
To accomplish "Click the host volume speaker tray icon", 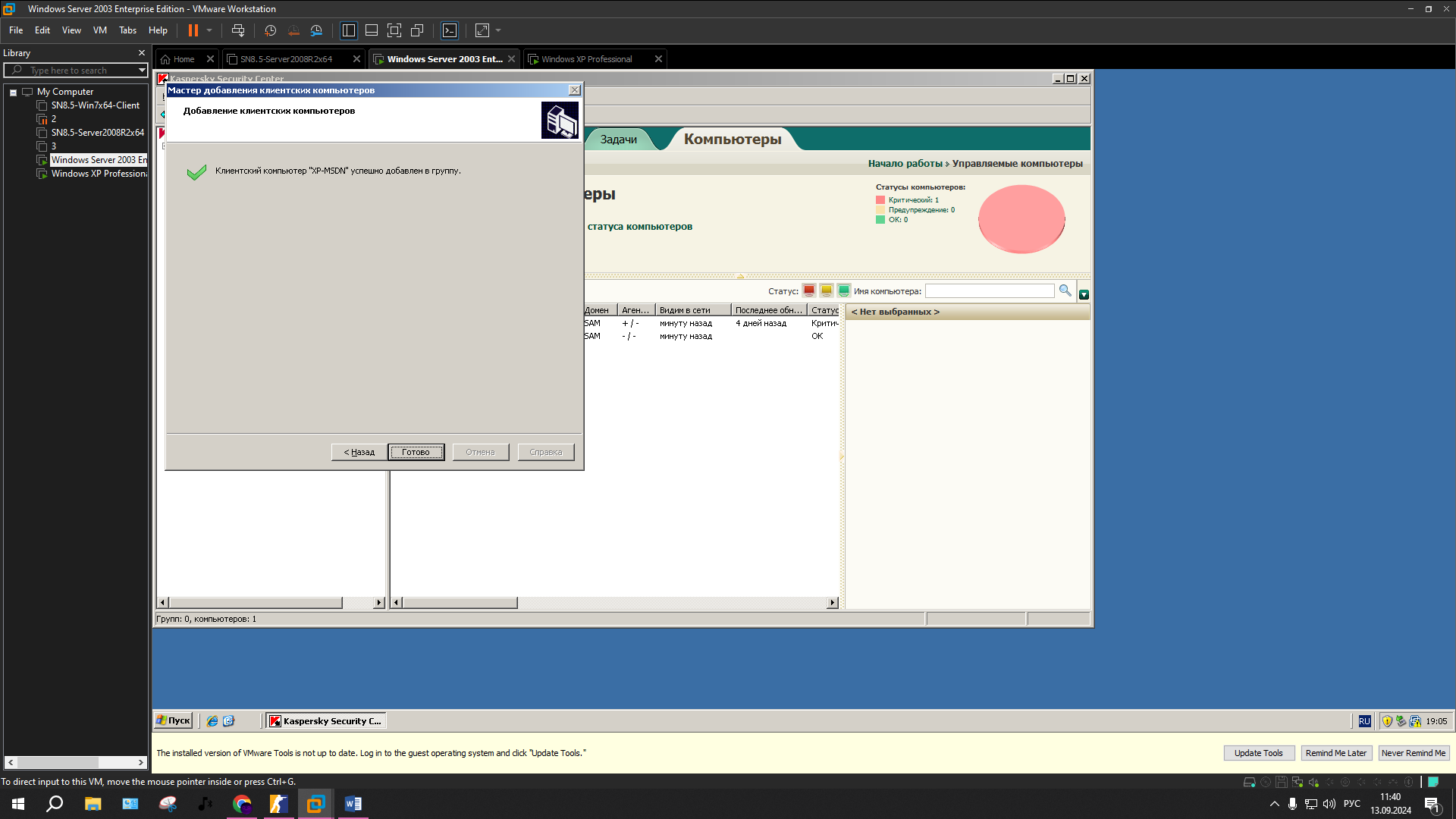I will coord(1329,804).
